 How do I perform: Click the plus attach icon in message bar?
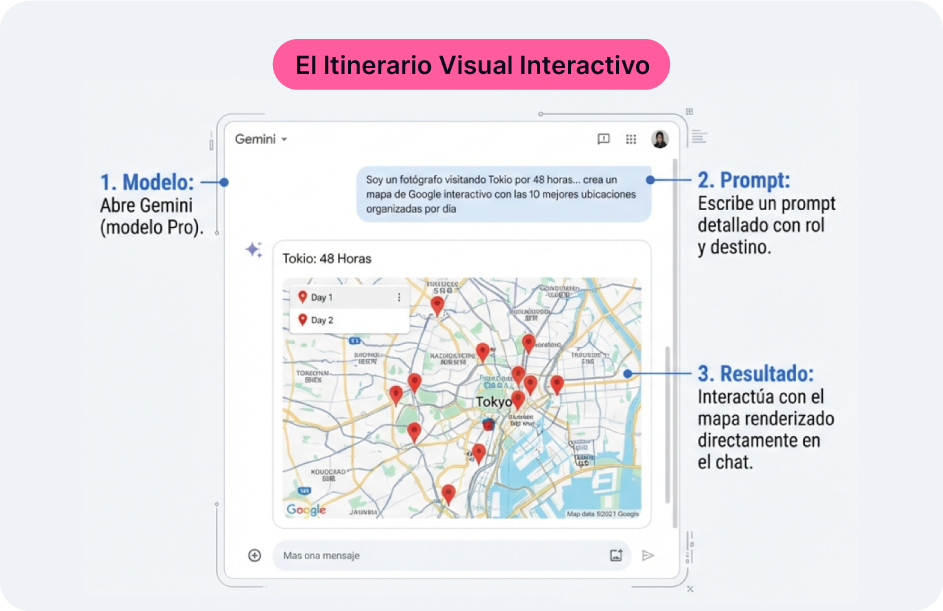(x=254, y=555)
